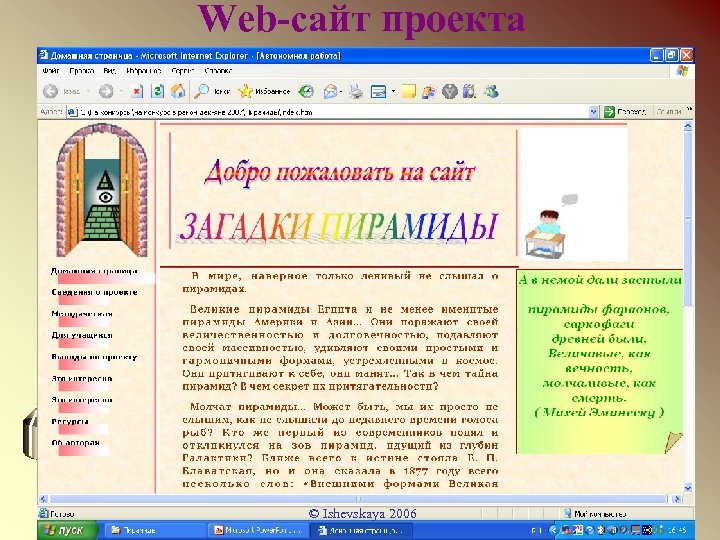Click the Переход (Go) button

tap(625, 112)
